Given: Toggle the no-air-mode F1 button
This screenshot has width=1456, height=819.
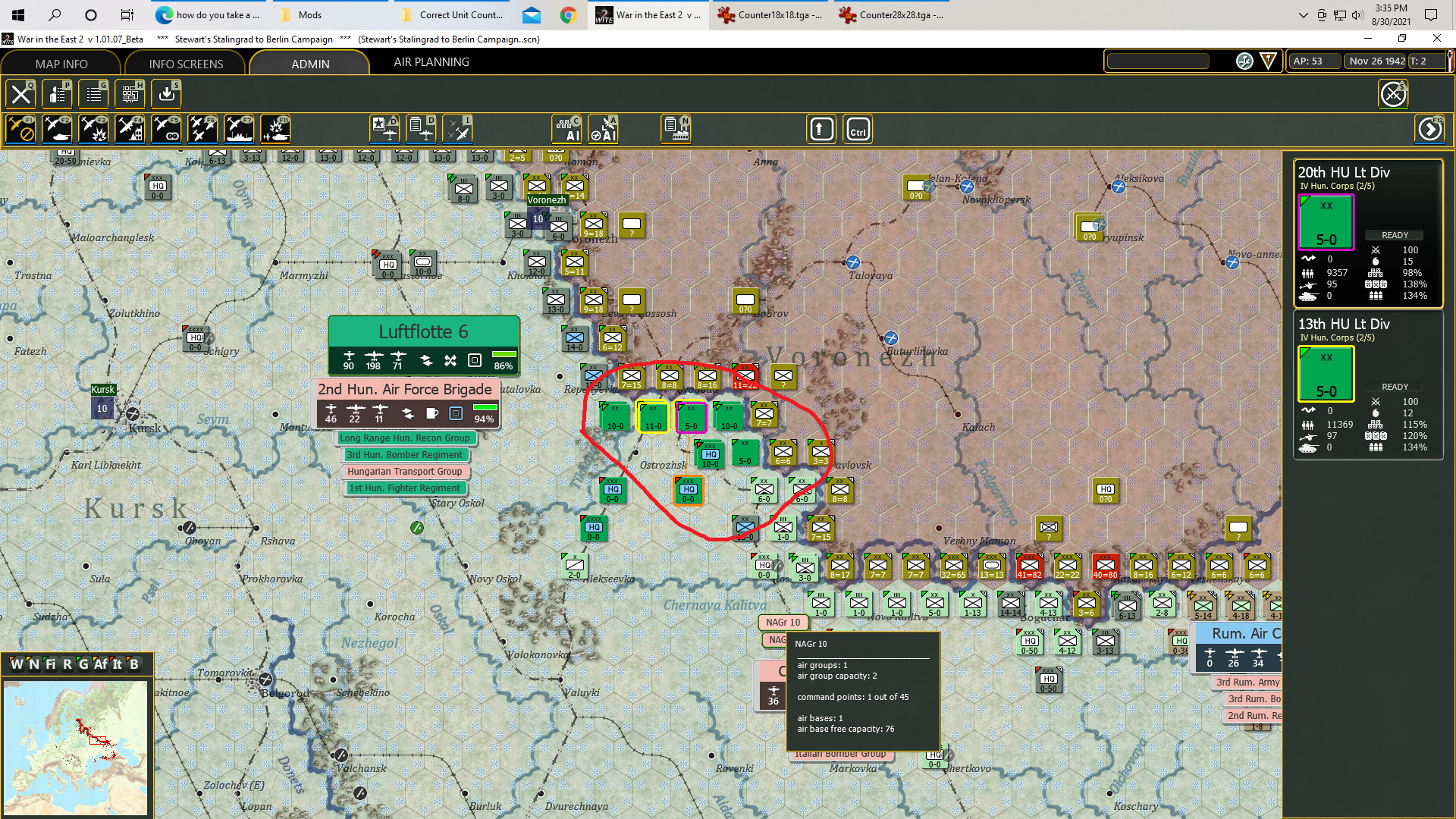Looking at the screenshot, I should pyautogui.click(x=20, y=129).
